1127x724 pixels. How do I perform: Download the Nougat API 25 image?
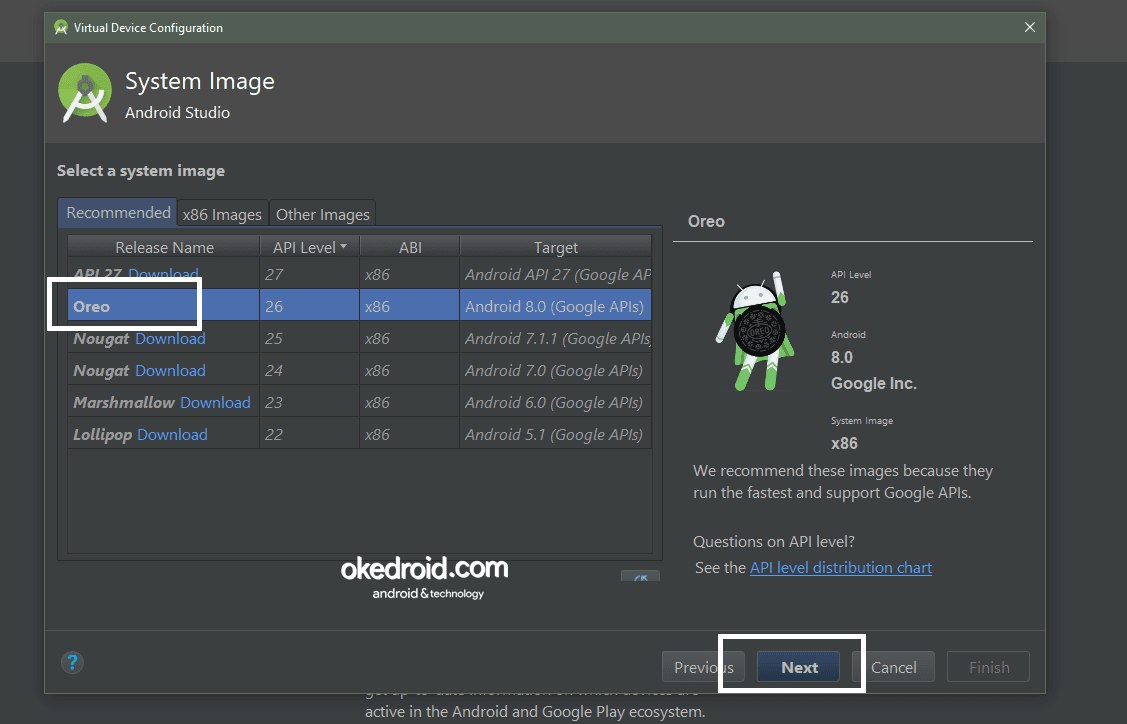pos(170,339)
